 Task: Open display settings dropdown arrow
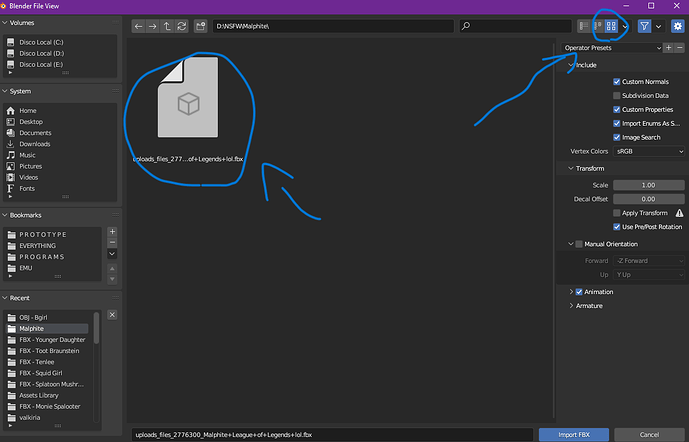tap(624, 26)
